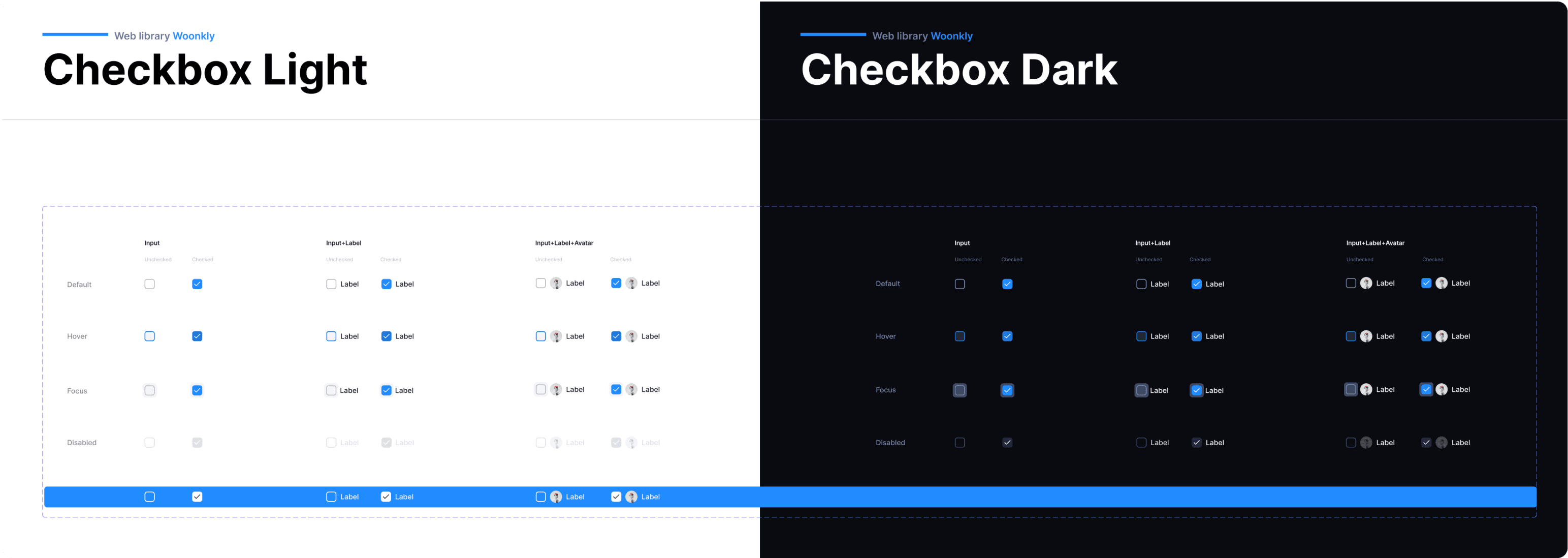Uncheck the light Hover row checked Input checkbox

[x=197, y=336]
